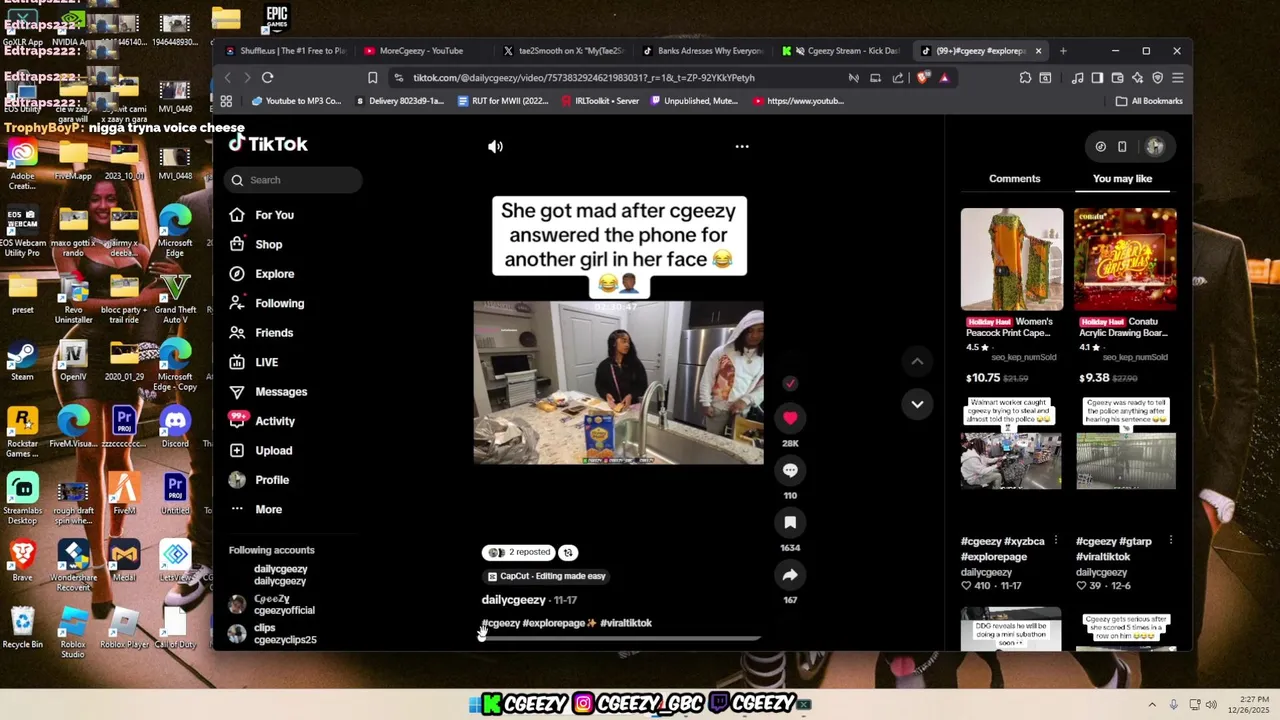Open Discord desktop shortcut
1280x720 pixels.
tap(175, 427)
